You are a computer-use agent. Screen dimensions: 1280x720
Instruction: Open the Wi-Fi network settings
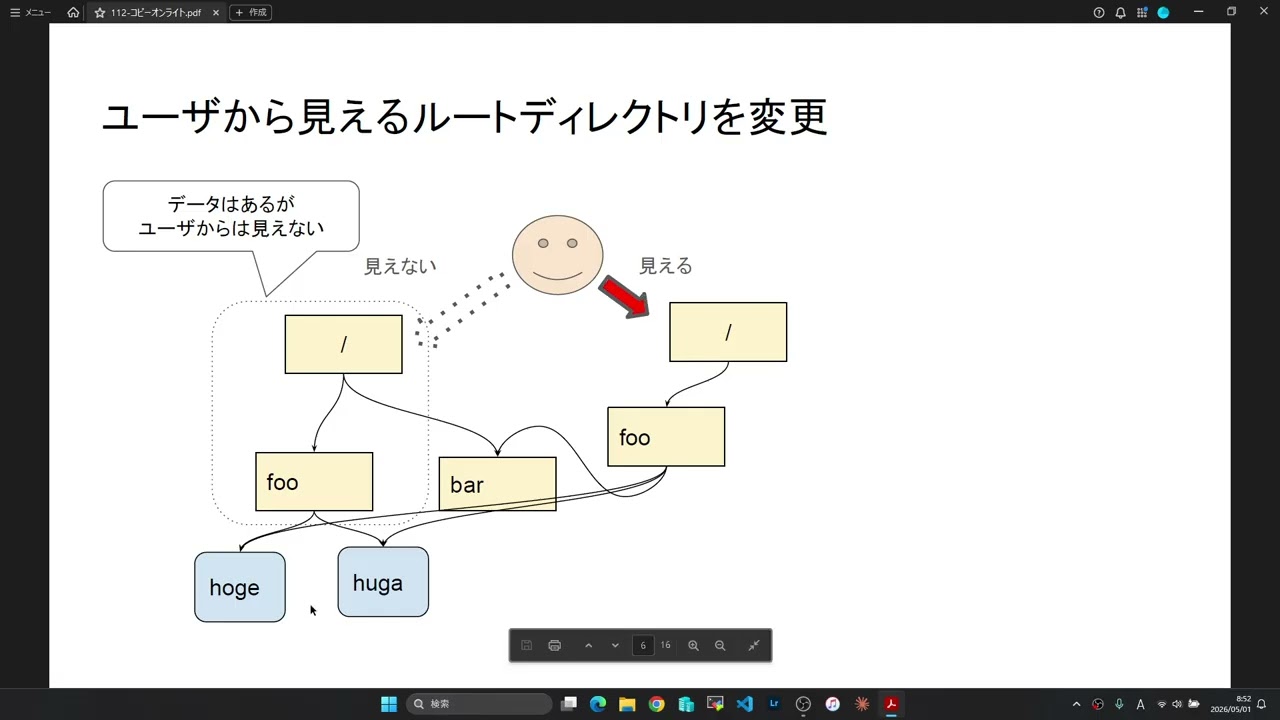(x=1162, y=704)
